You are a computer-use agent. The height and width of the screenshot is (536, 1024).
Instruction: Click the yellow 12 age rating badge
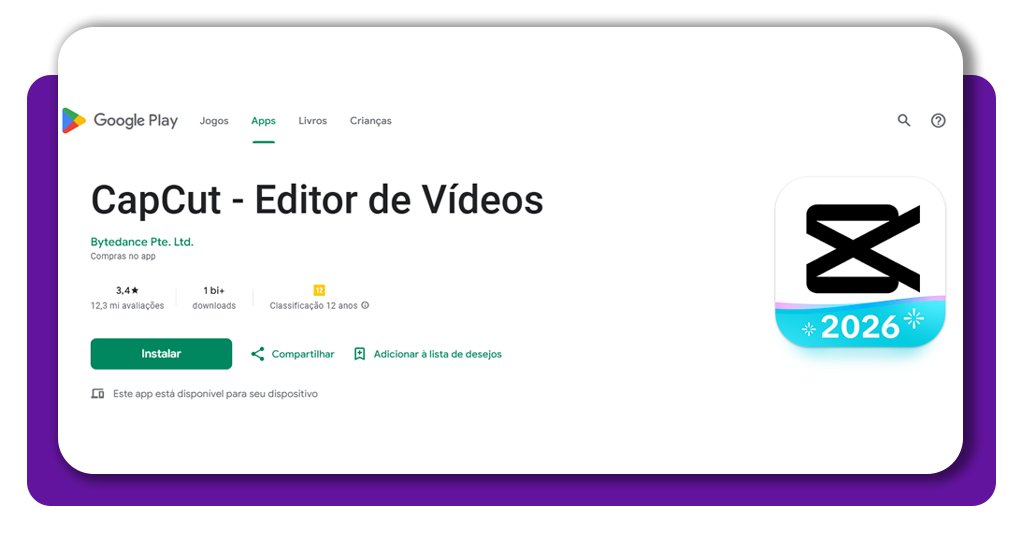[319, 290]
